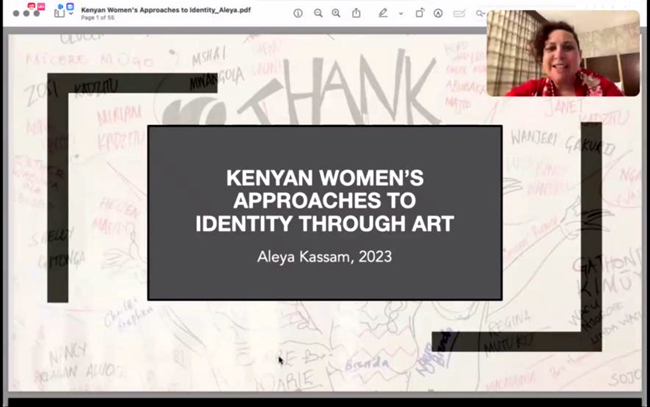The image size is (650, 407).
Task: Zoom in on the PDF page
Action: point(336,13)
